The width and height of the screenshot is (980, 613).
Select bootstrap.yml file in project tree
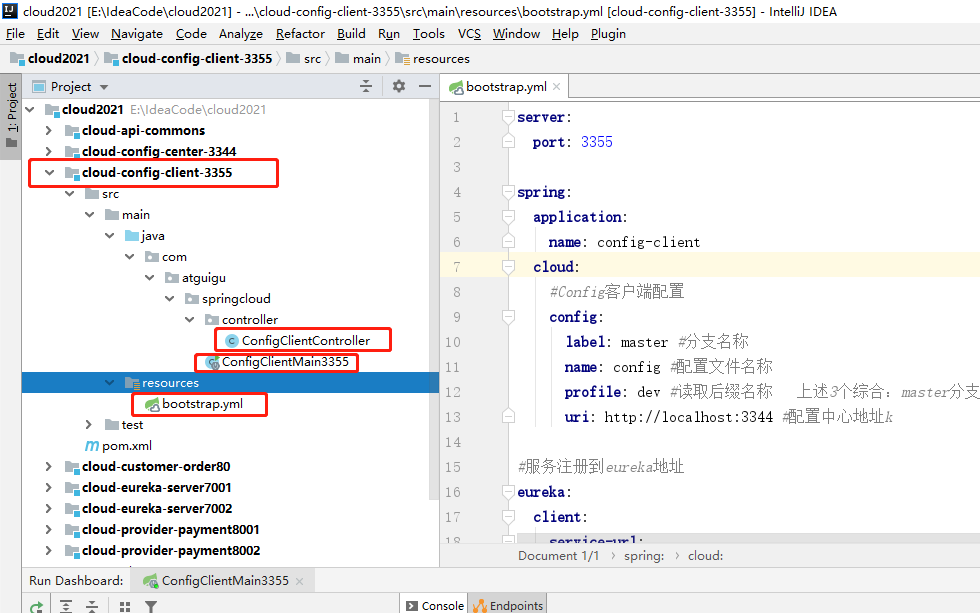pos(202,404)
